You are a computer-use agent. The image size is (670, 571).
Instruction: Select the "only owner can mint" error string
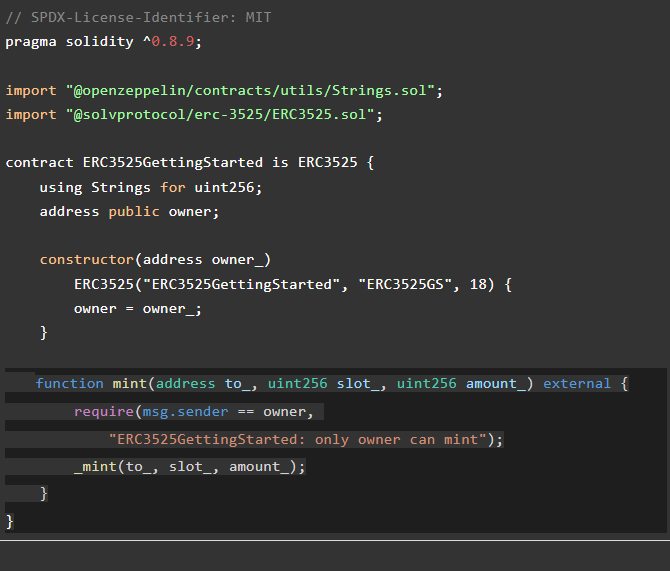(300, 440)
